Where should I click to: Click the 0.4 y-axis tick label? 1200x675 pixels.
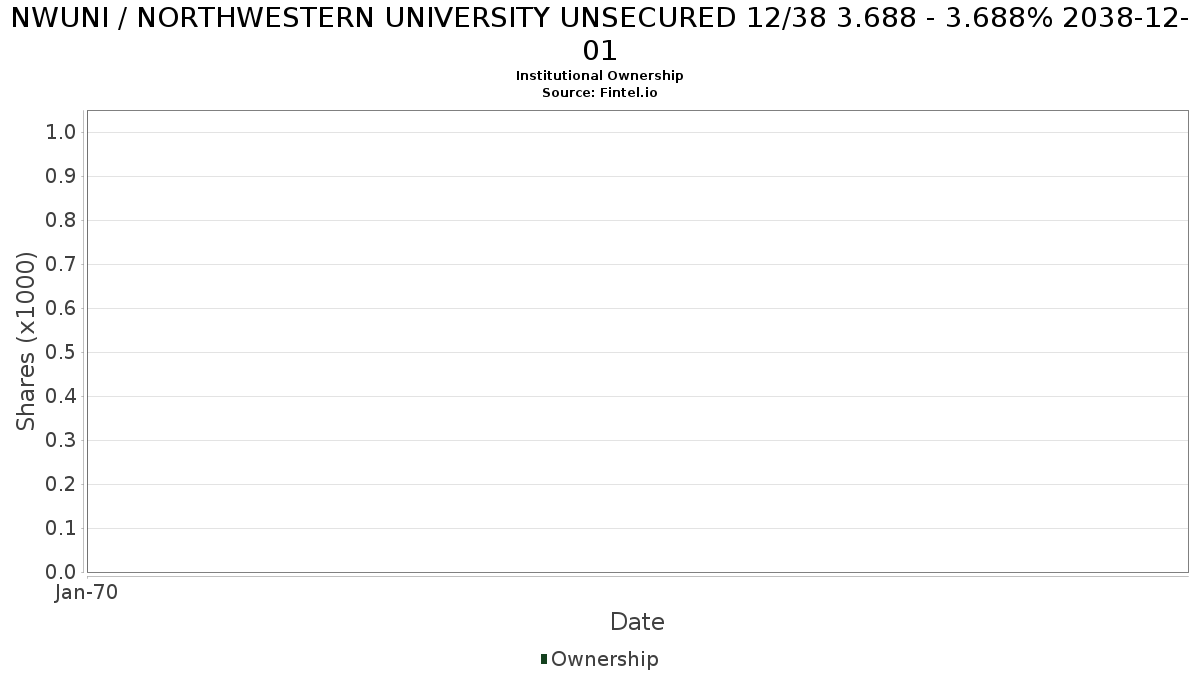click(61, 397)
